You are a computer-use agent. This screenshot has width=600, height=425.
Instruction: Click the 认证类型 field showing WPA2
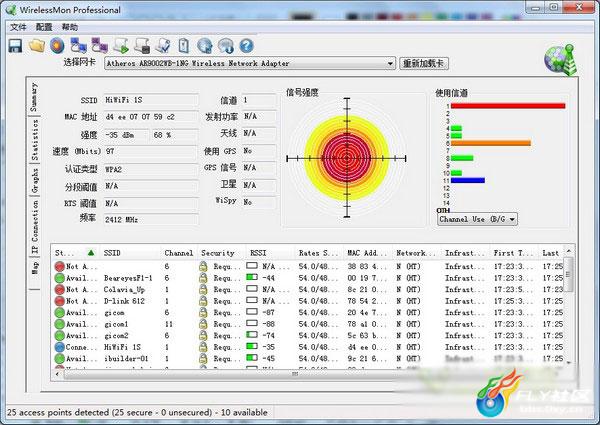pyautogui.click(x=150, y=169)
